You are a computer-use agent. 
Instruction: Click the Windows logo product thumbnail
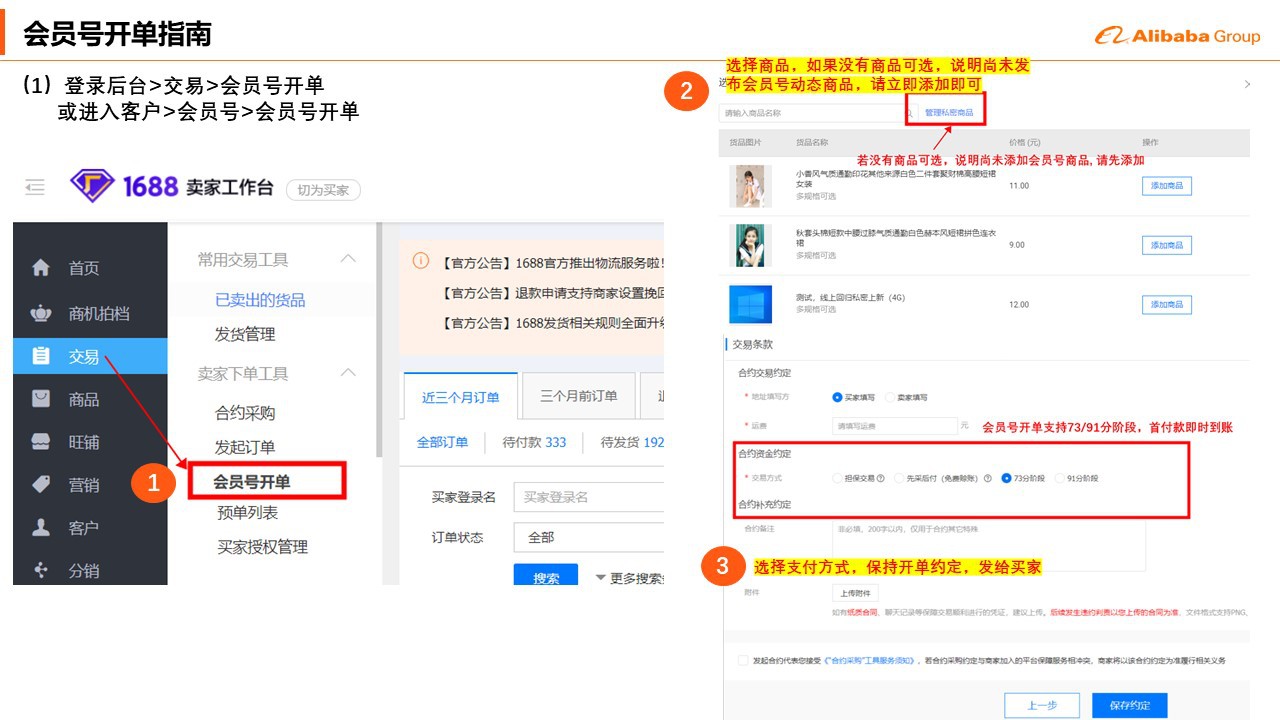pos(750,304)
